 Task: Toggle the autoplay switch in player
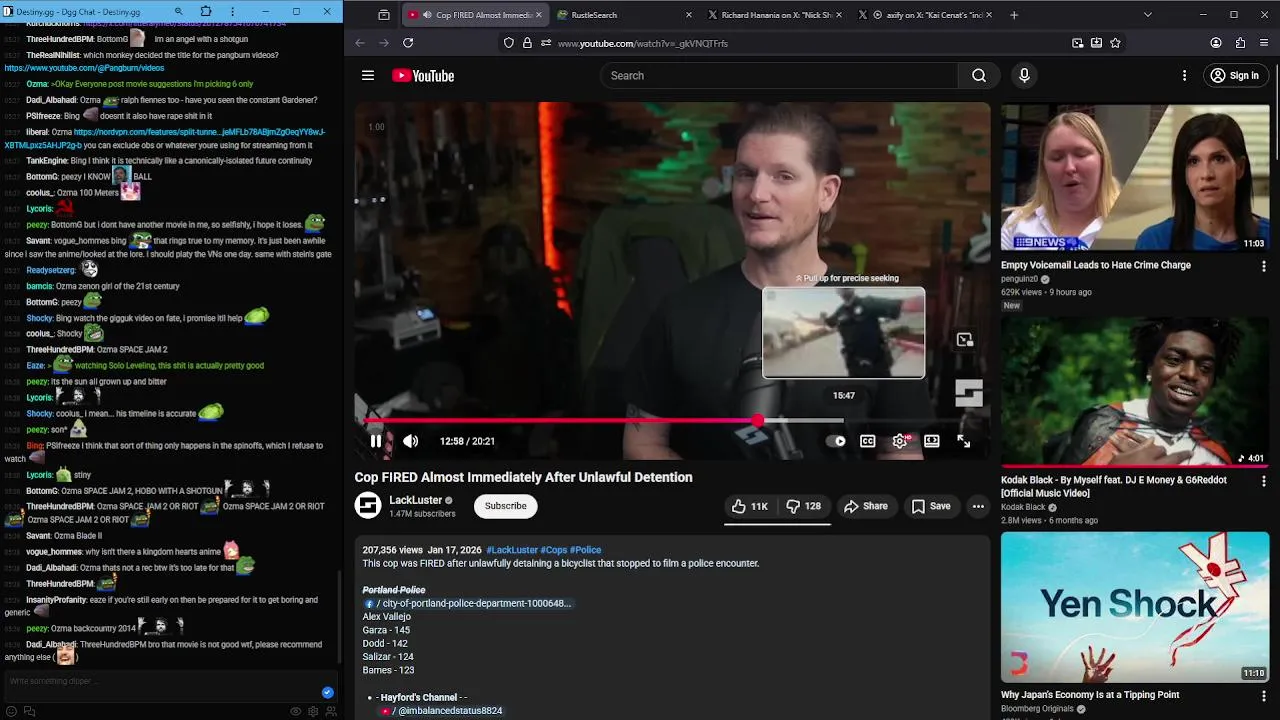836,441
